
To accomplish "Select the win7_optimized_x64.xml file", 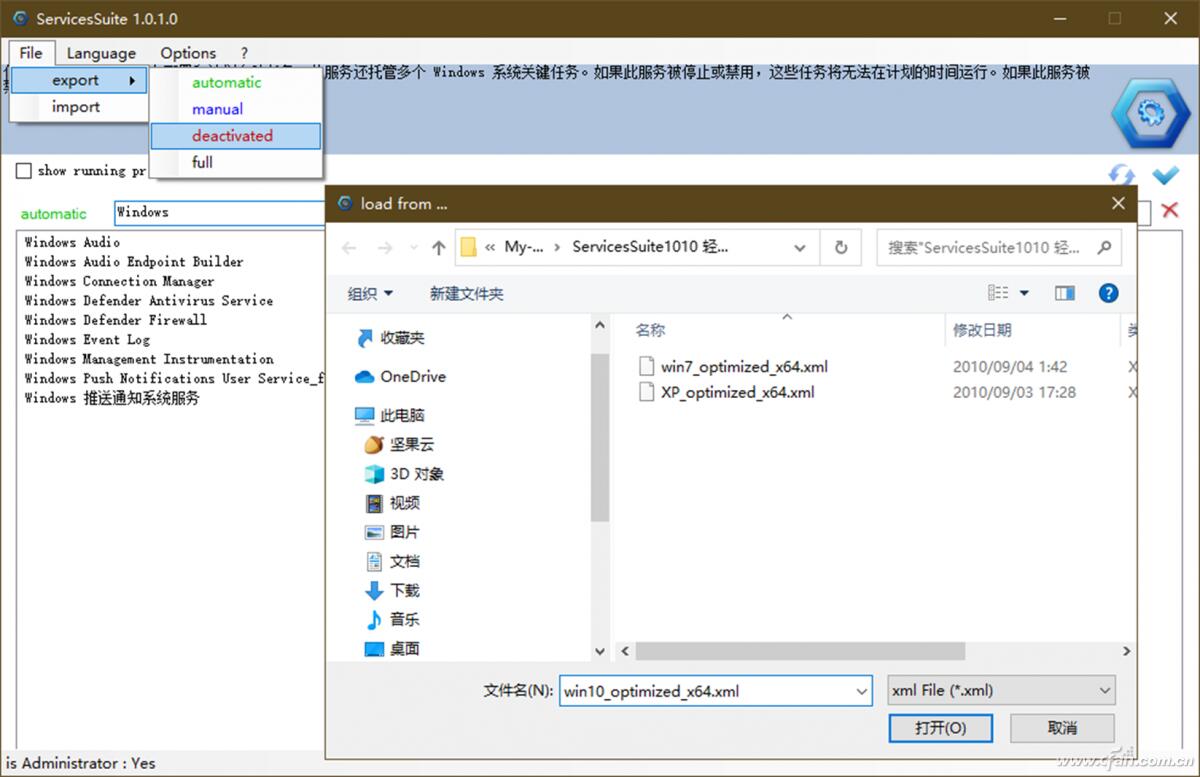I will [743, 367].
